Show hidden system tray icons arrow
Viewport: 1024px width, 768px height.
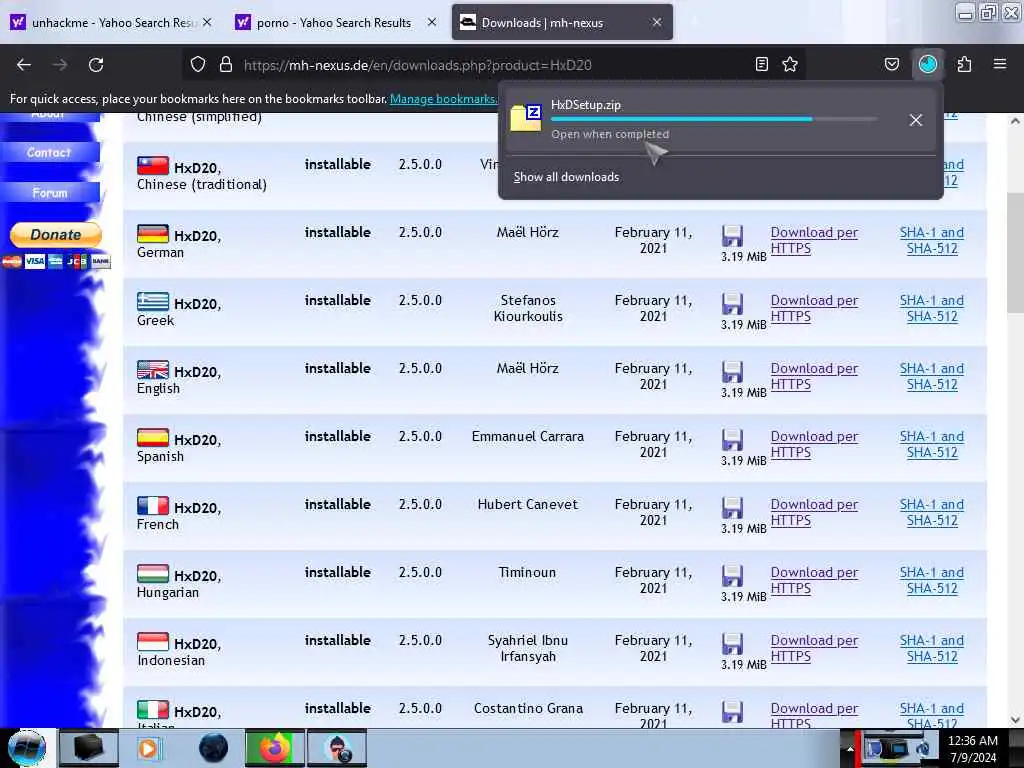(850, 749)
